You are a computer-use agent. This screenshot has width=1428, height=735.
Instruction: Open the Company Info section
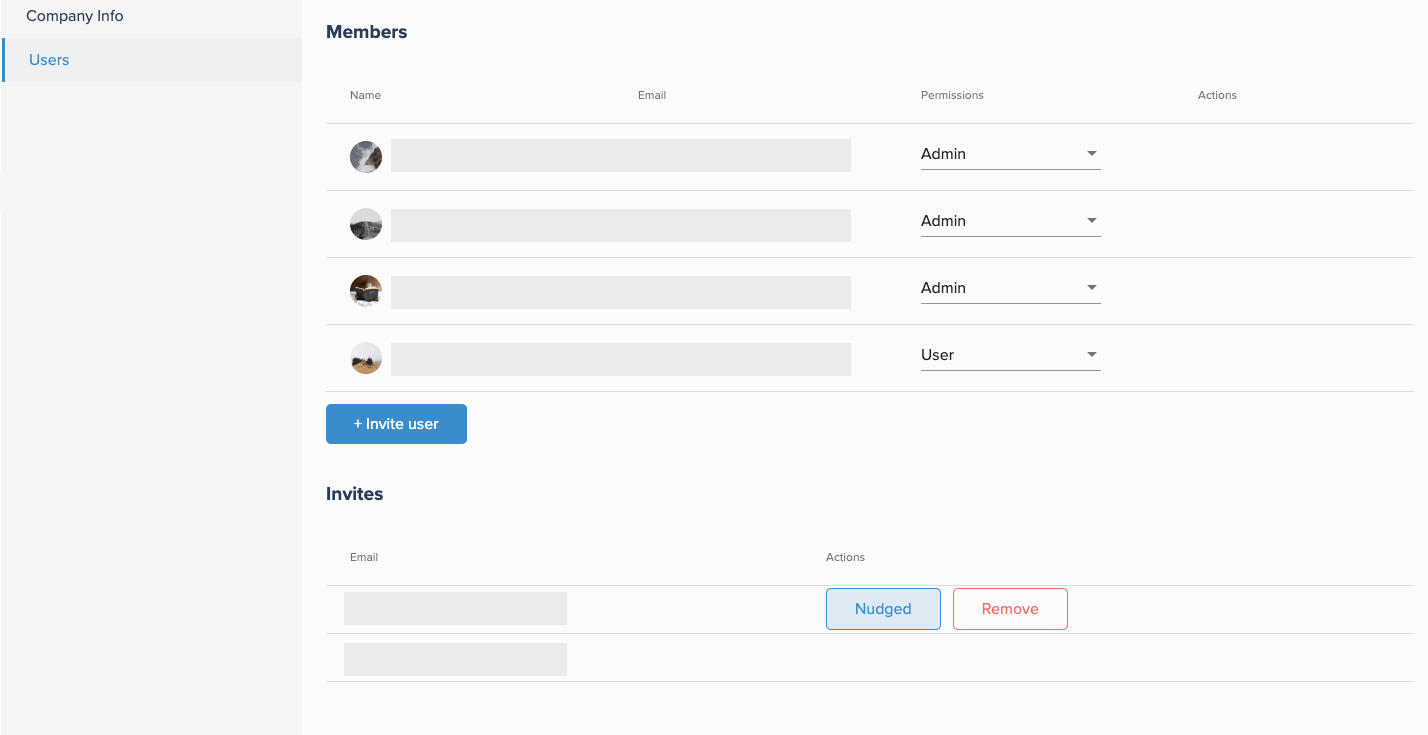pos(75,16)
